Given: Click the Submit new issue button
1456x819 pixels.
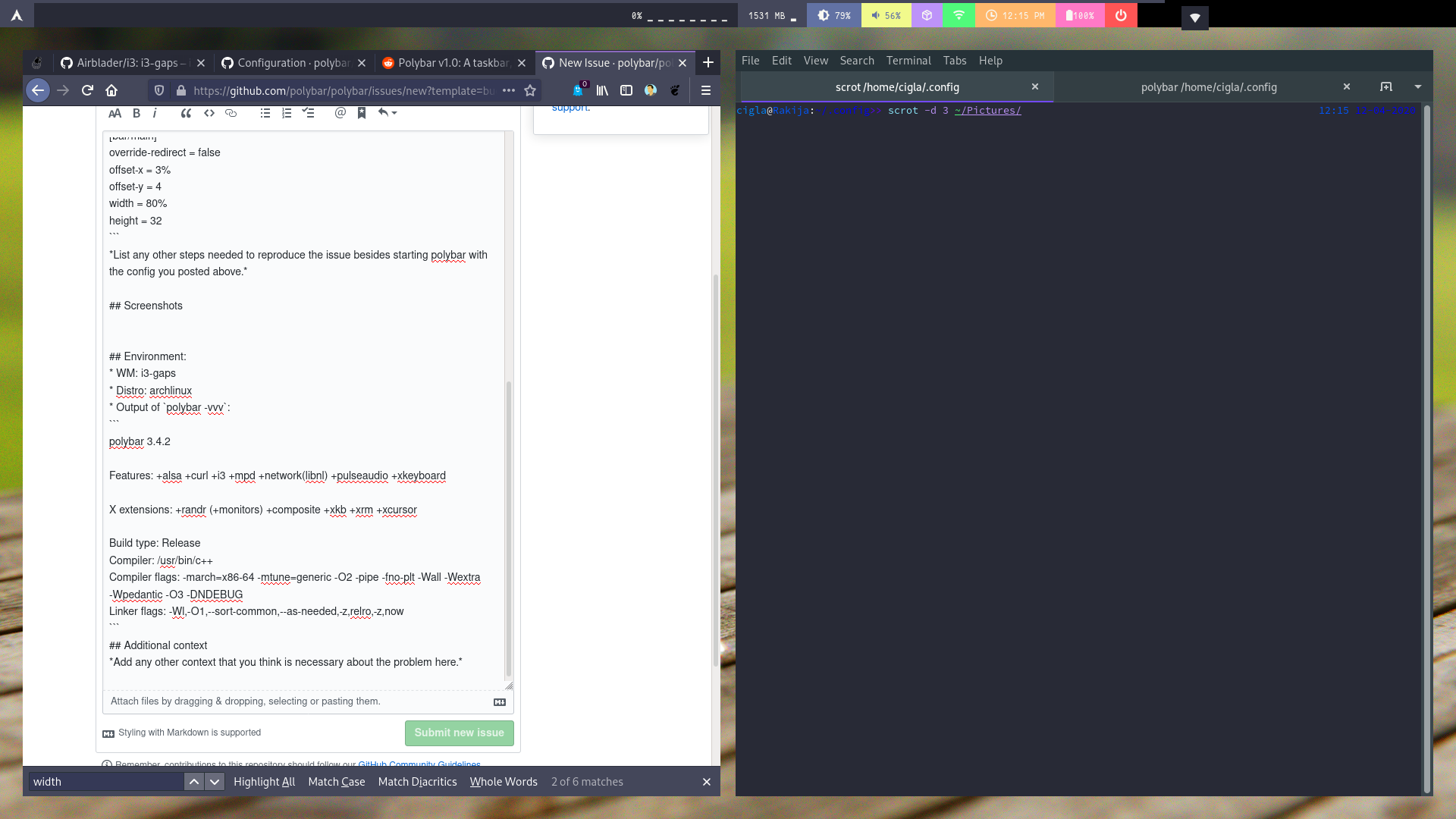Looking at the screenshot, I should (x=459, y=733).
